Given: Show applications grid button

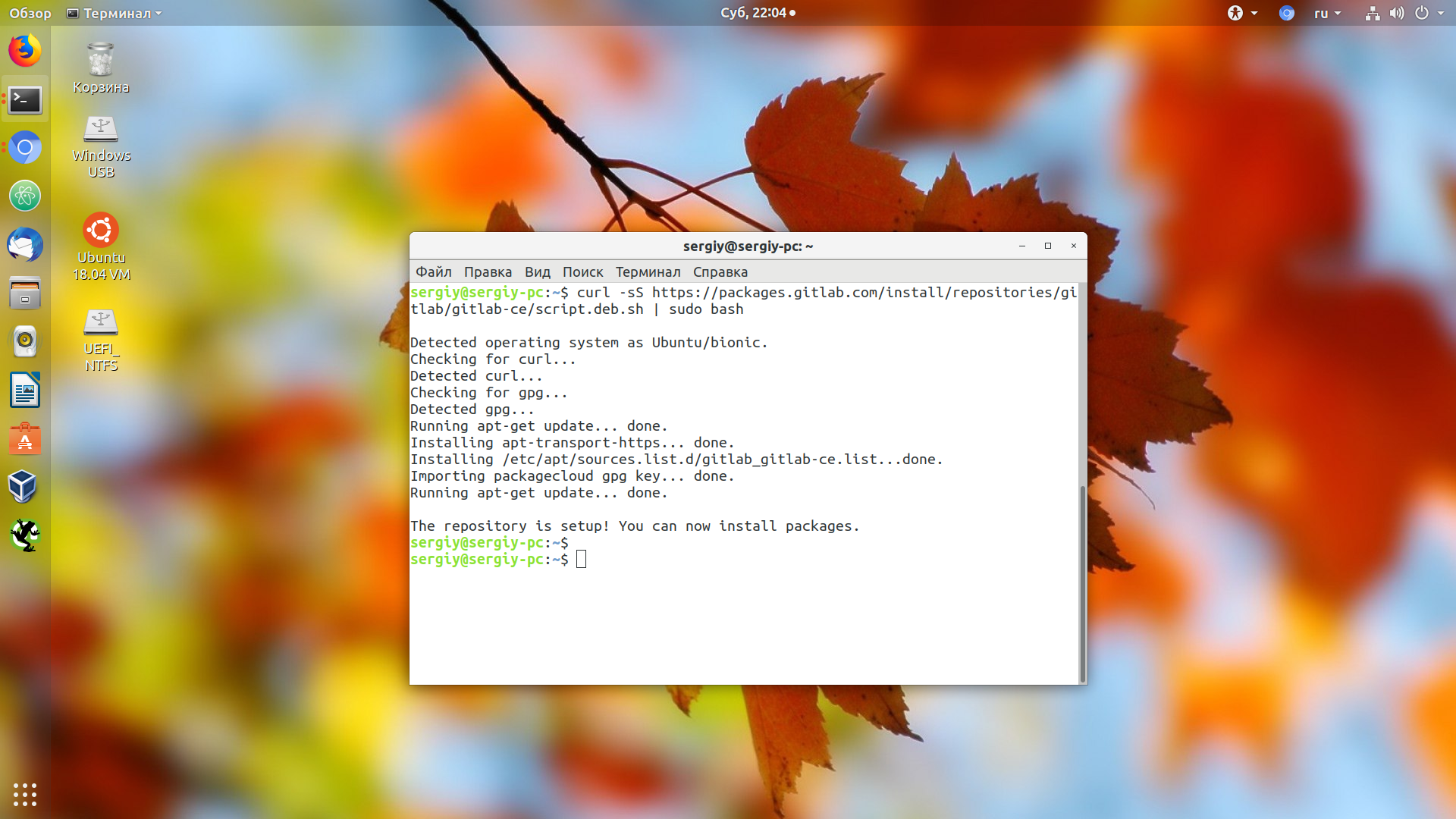Looking at the screenshot, I should pyautogui.click(x=25, y=794).
